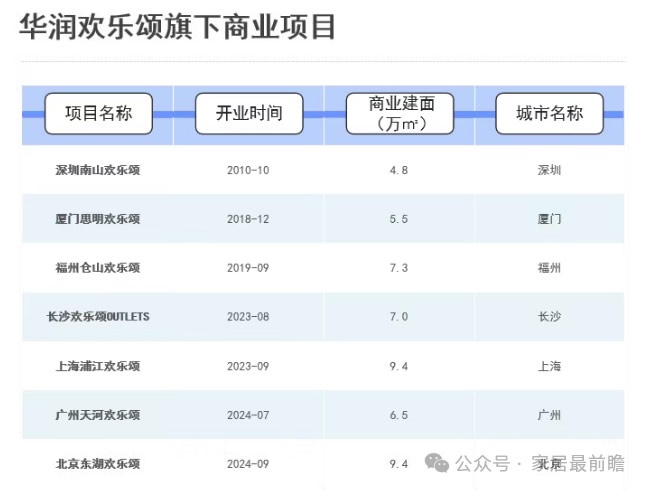The height and width of the screenshot is (490, 646).
Task: Click city cell 上海
Action: (x=549, y=366)
